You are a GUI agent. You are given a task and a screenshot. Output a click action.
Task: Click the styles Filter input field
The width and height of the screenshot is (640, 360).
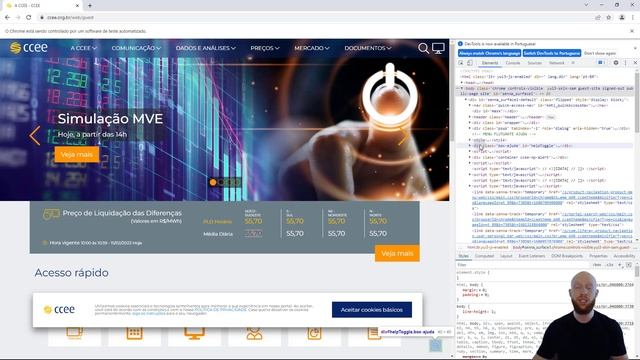pos(522,265)
